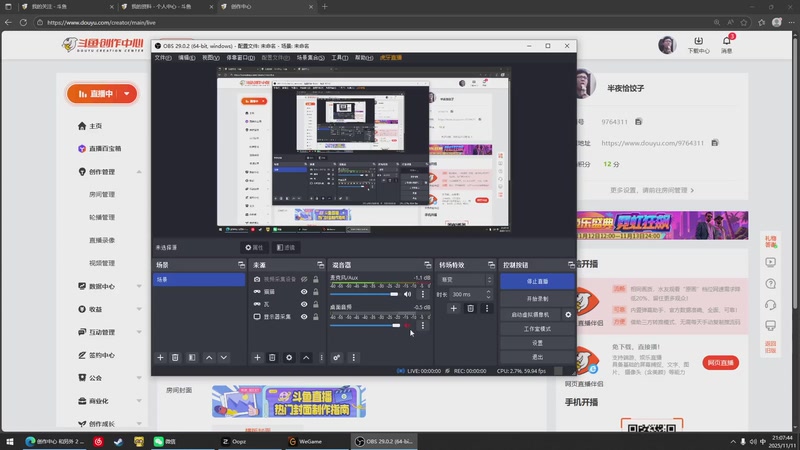This screenshot has width=800, height=450.
Task: Move source up arrow in Sources panel
Action: (306, 358)
